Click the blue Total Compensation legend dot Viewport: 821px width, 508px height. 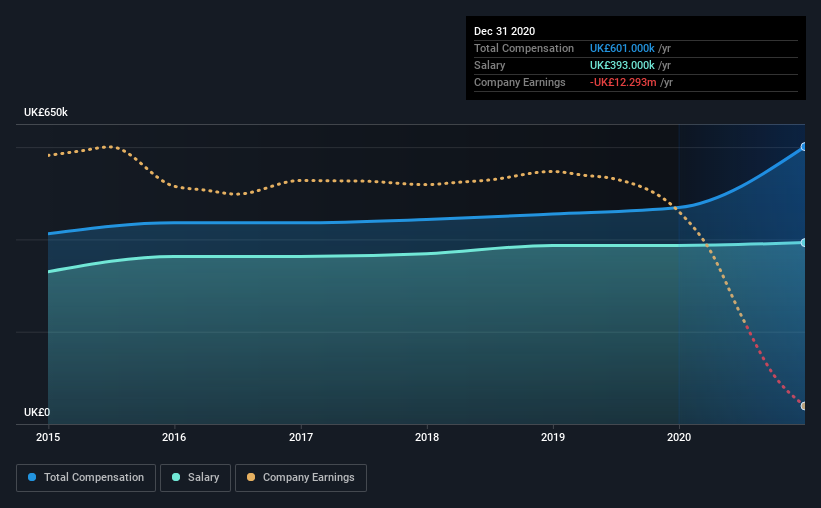point(32,477)
